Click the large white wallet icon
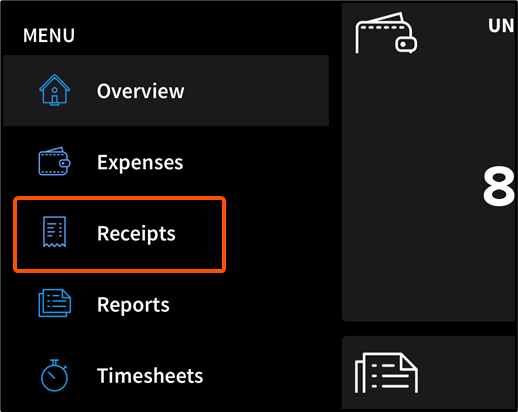This screenshot has height=412, width=518. (386, 33)
